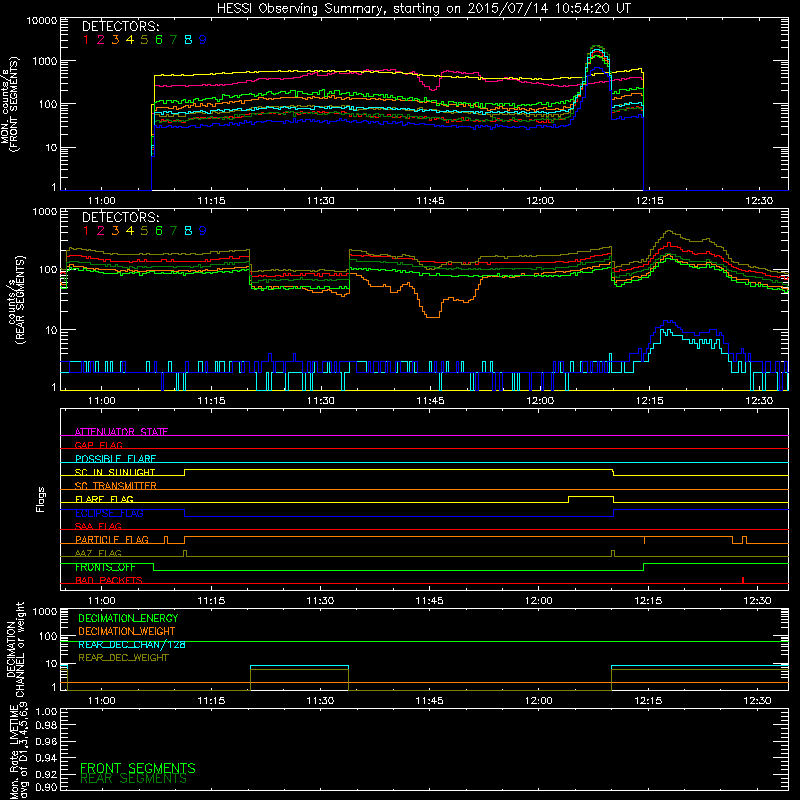800x800 pixels.
Task: Click the PARTICLE FLAG label
Action: [x=112, y=540]
